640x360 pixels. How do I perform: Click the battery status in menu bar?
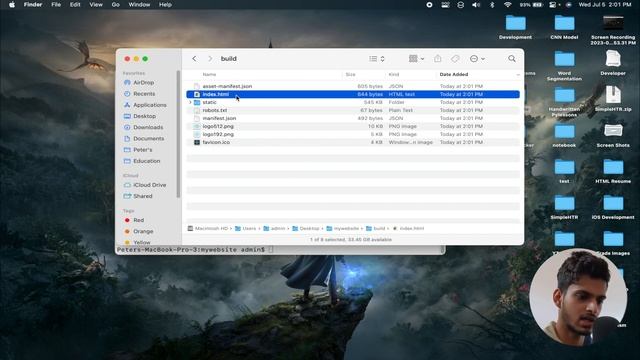pos(531,5)
